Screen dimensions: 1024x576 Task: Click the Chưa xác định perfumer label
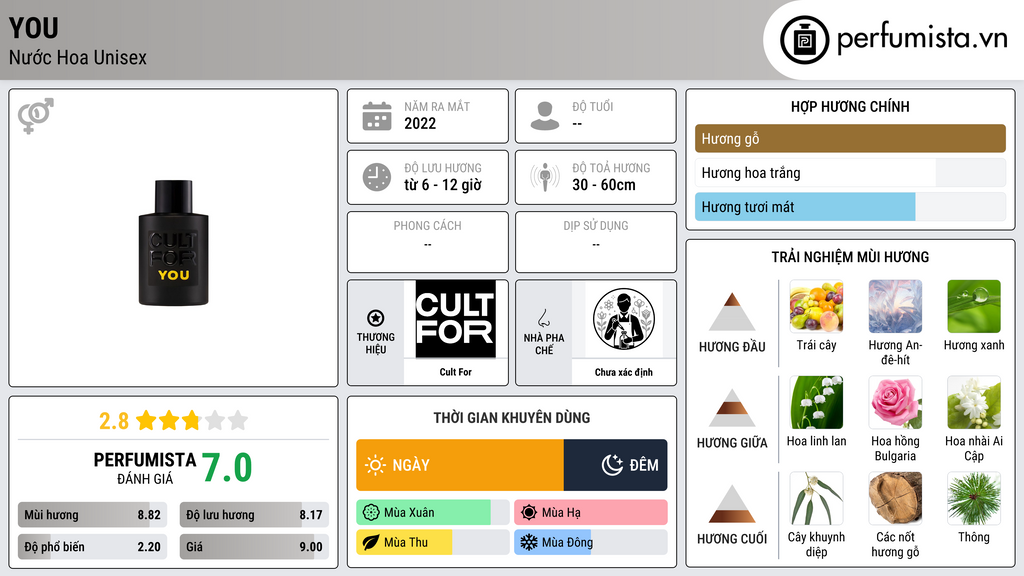[624, 372]
